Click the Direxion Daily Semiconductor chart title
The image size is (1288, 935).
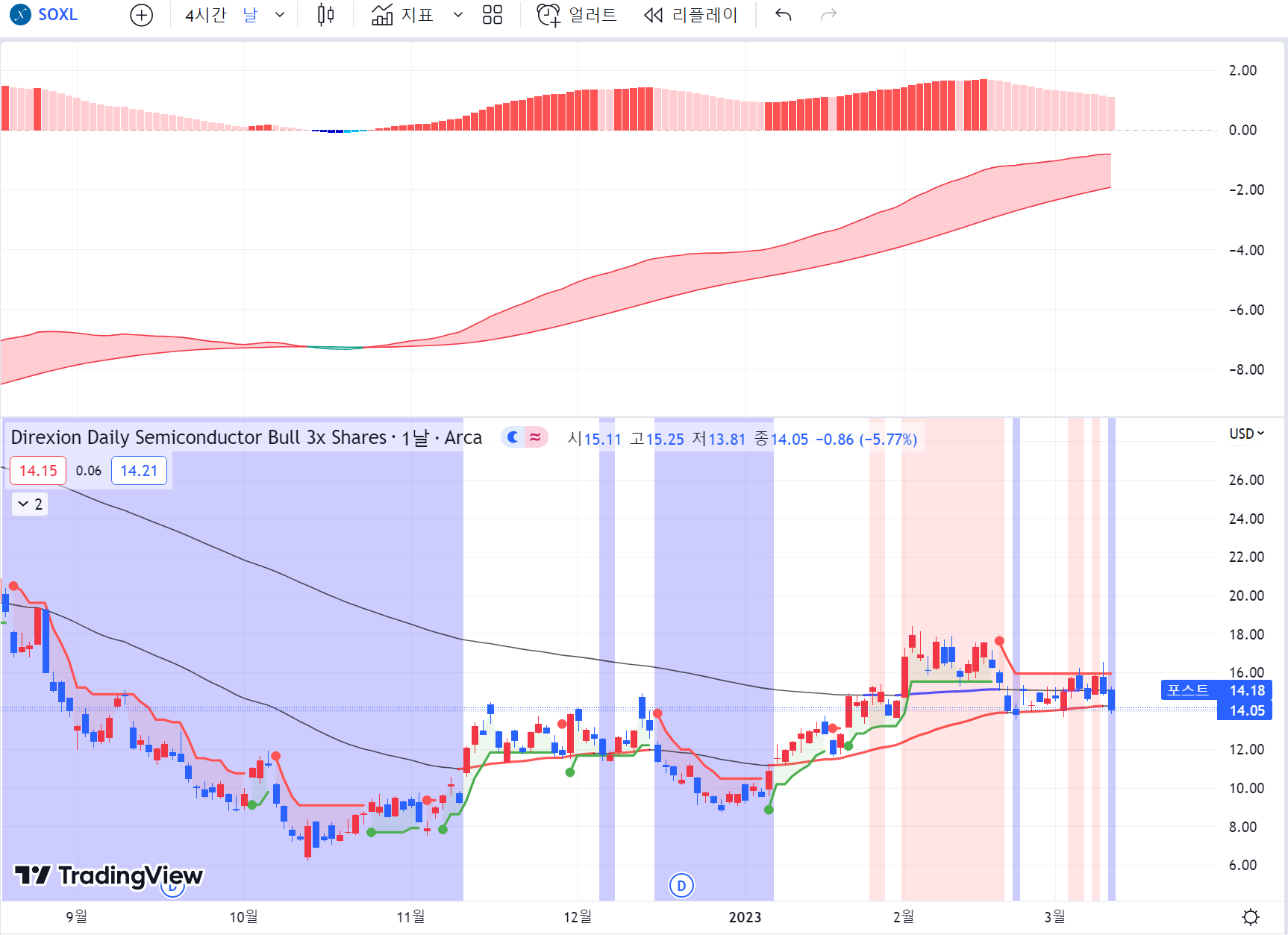246,438
